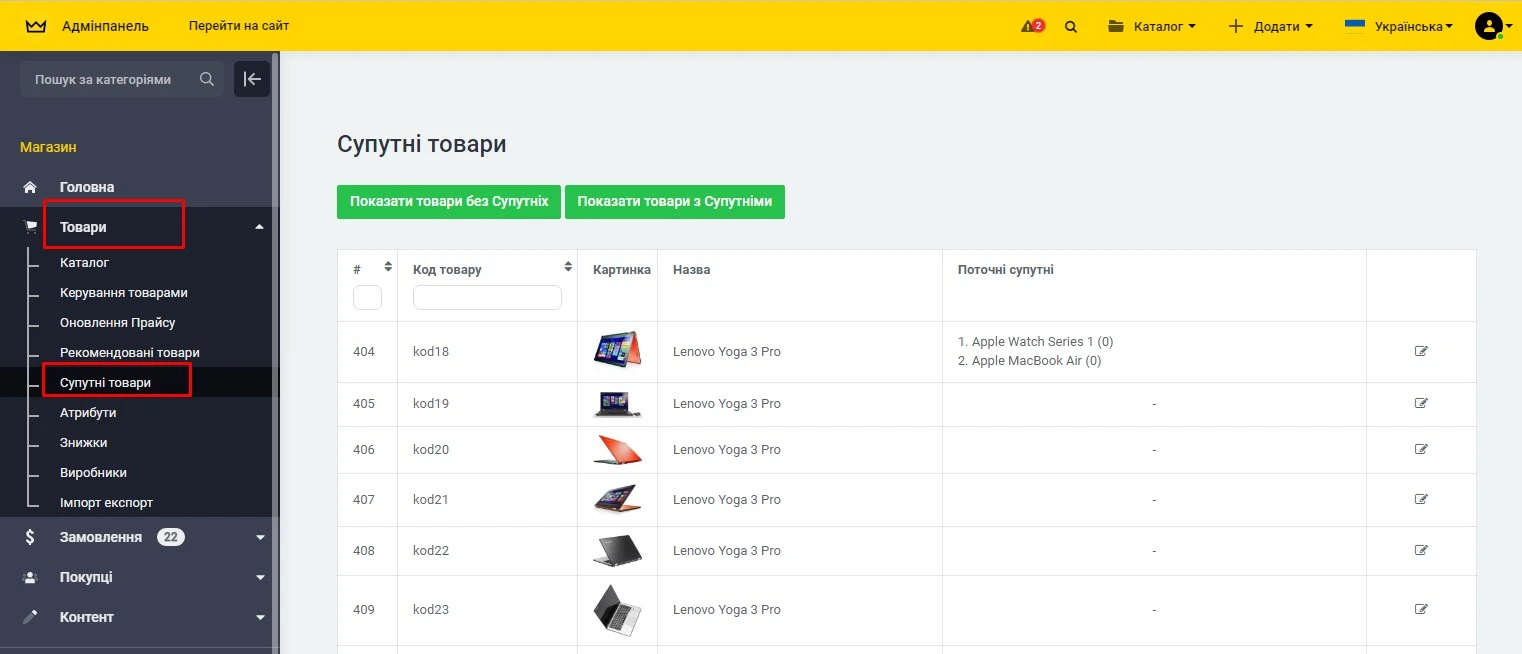The width and height of the screenshot is (1522, 654).
Task: Click Lenovo Yoga thumbnail for kod21
Action: click(617, 499)
